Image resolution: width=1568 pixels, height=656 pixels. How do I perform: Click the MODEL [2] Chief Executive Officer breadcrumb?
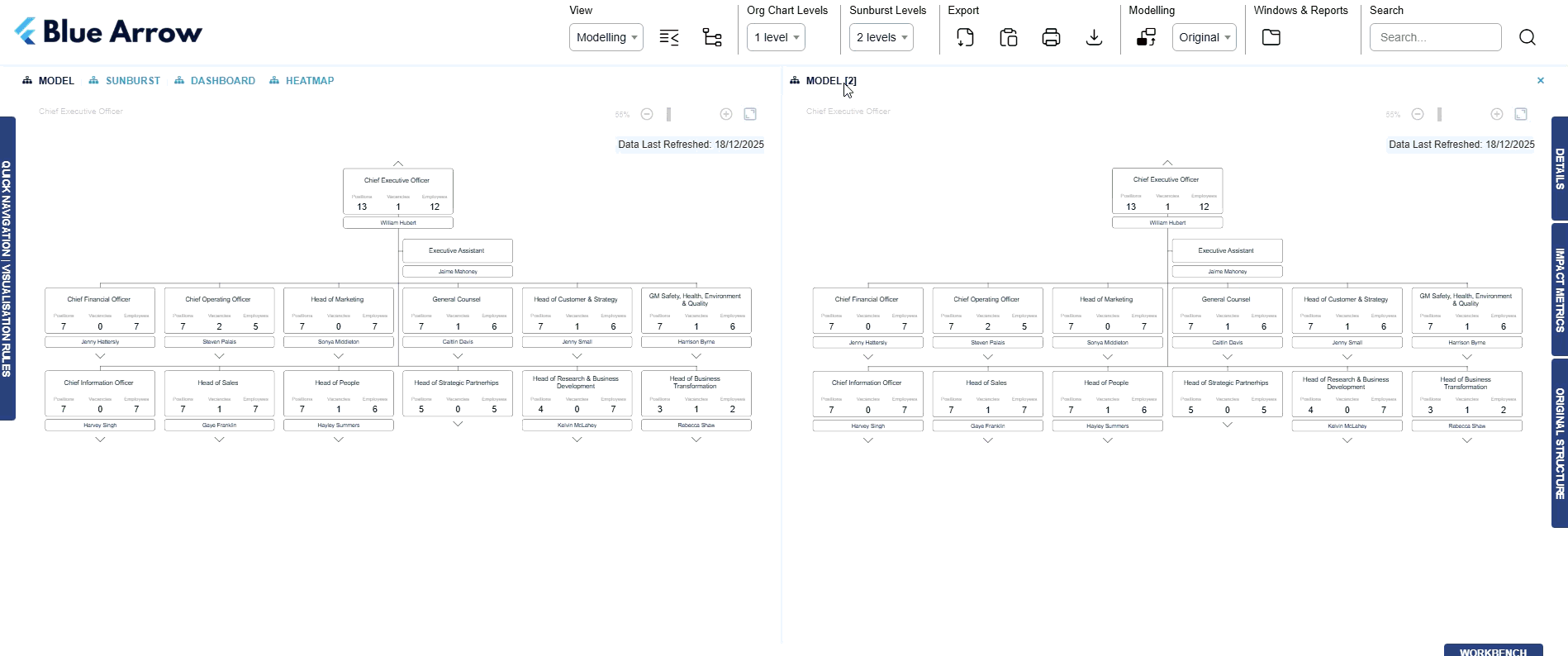848,111
